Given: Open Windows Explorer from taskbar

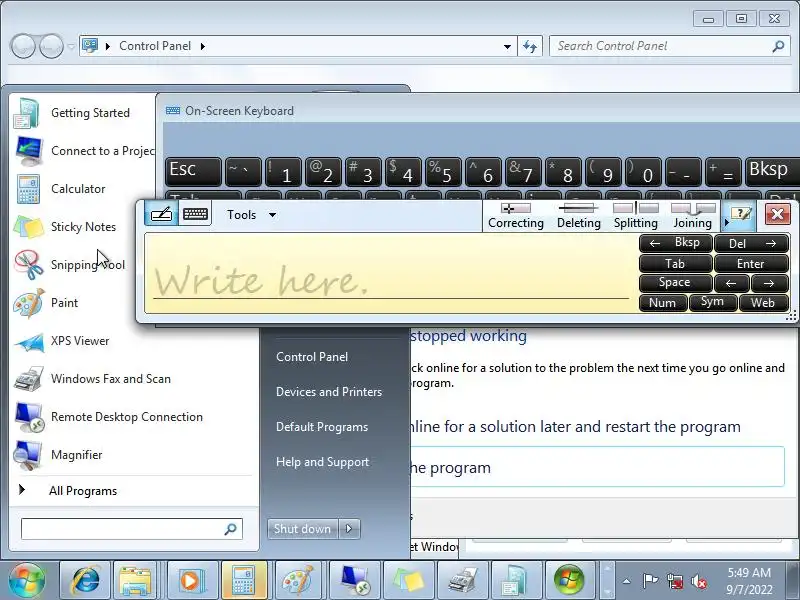Looking at the screenshot, I should point(135,580).
